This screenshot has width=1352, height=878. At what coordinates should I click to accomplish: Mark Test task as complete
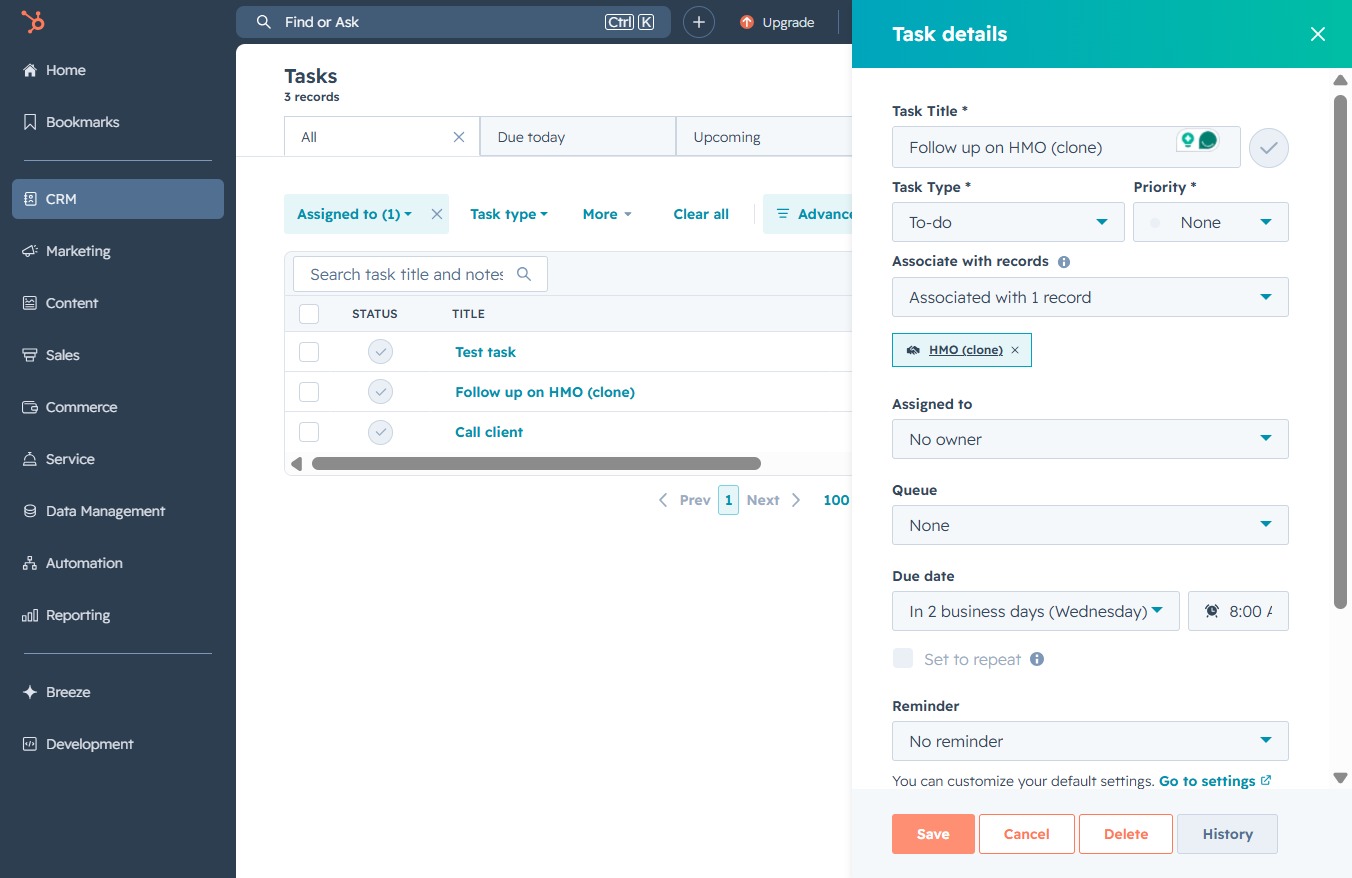pyautogui.click(x=380, y=352)
